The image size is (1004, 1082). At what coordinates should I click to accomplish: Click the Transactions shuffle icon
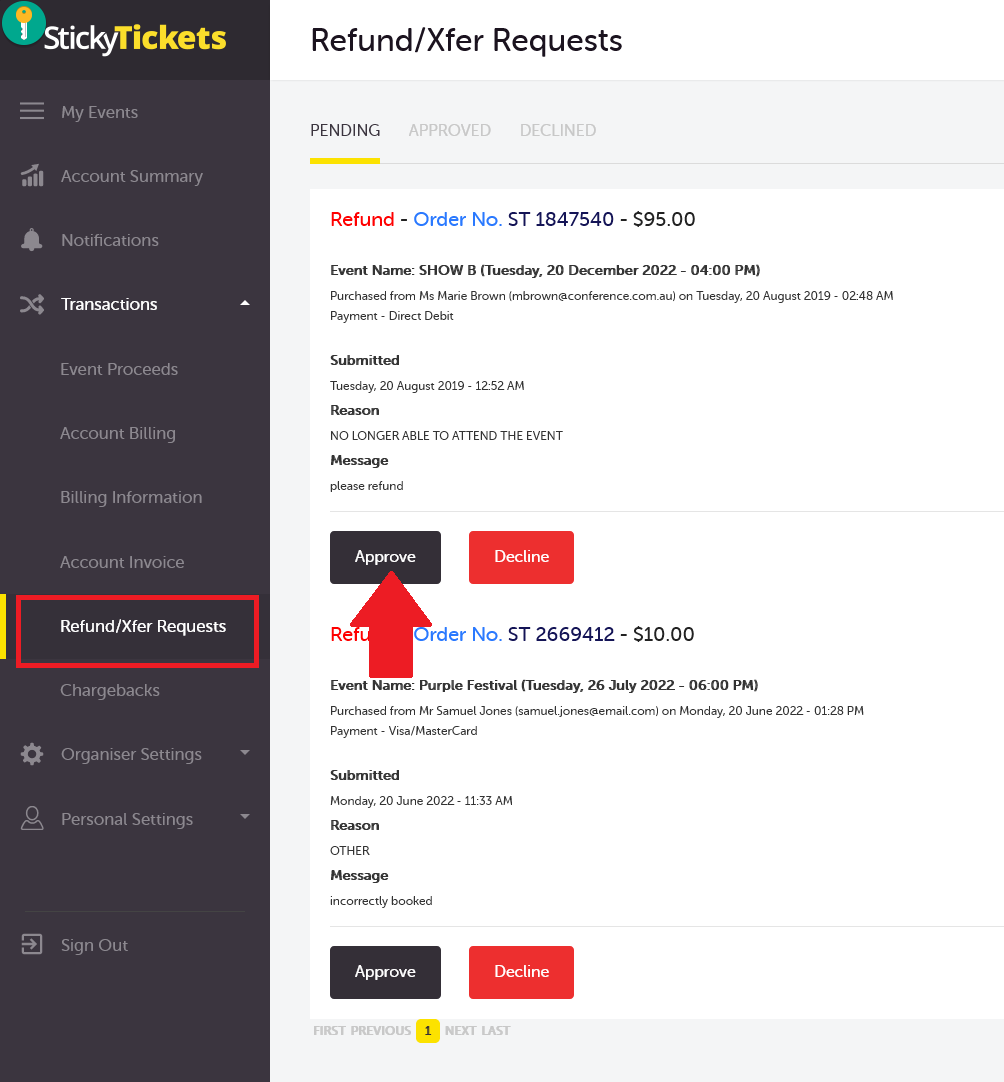(x=32, y=303)
